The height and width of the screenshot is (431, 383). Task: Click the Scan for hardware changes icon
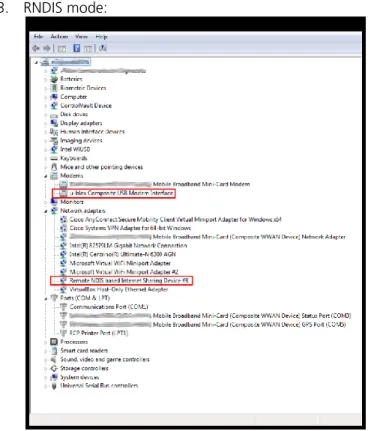pos(103,48)
